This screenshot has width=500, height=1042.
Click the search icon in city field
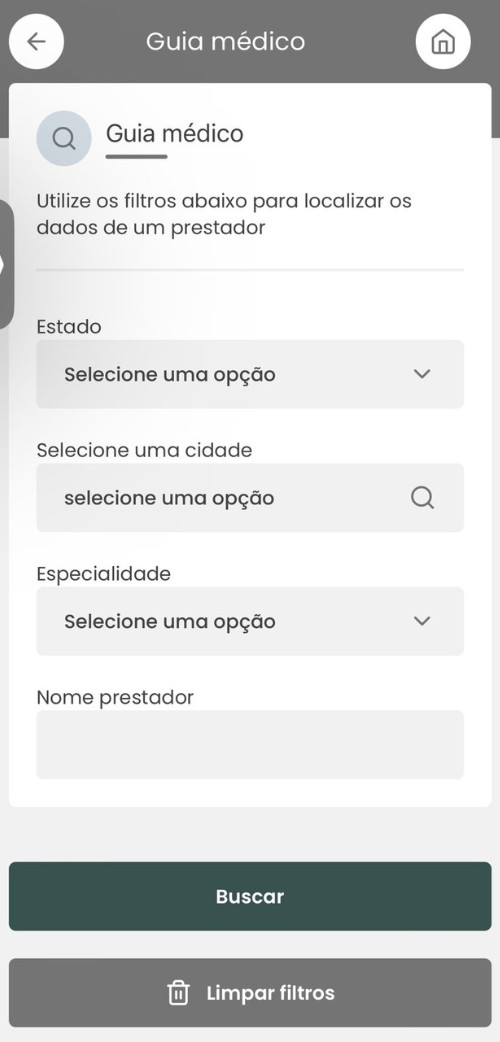pyautogui.click(x=422, y=497)
